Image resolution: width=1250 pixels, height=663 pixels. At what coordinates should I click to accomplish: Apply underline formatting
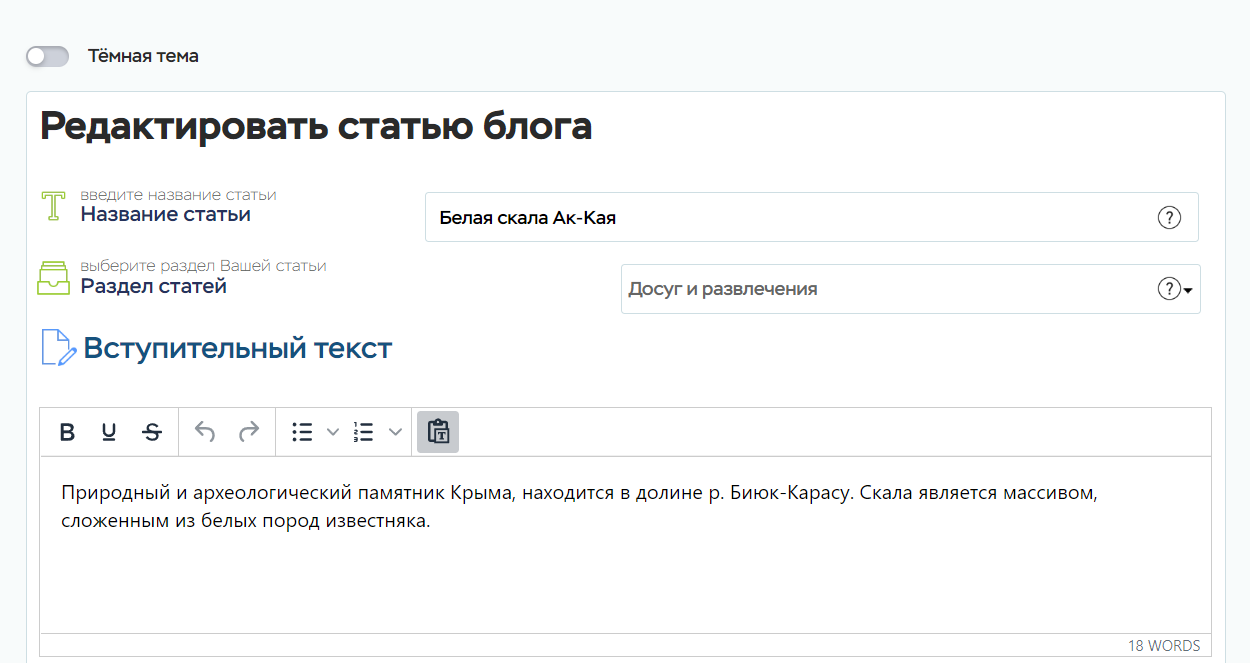[x=109, y=432]
